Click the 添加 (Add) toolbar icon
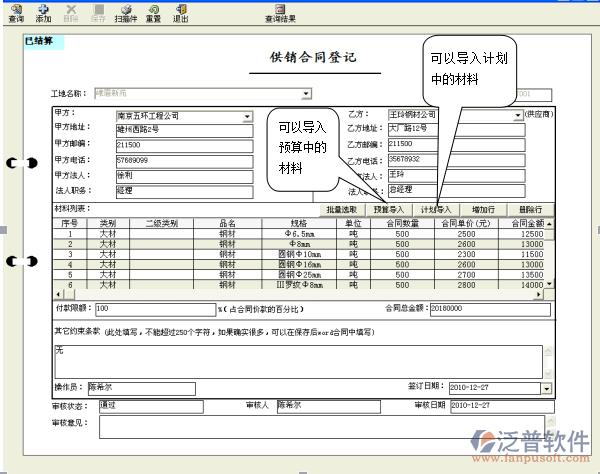Image resolution: width=600 pixels, height=474 pixels. pos(43,13)
